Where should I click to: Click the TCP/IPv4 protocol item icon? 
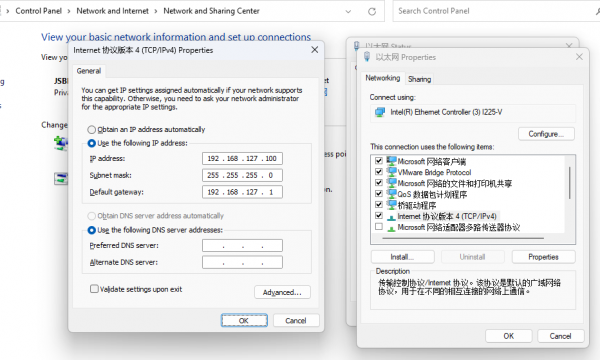point(391,217)
